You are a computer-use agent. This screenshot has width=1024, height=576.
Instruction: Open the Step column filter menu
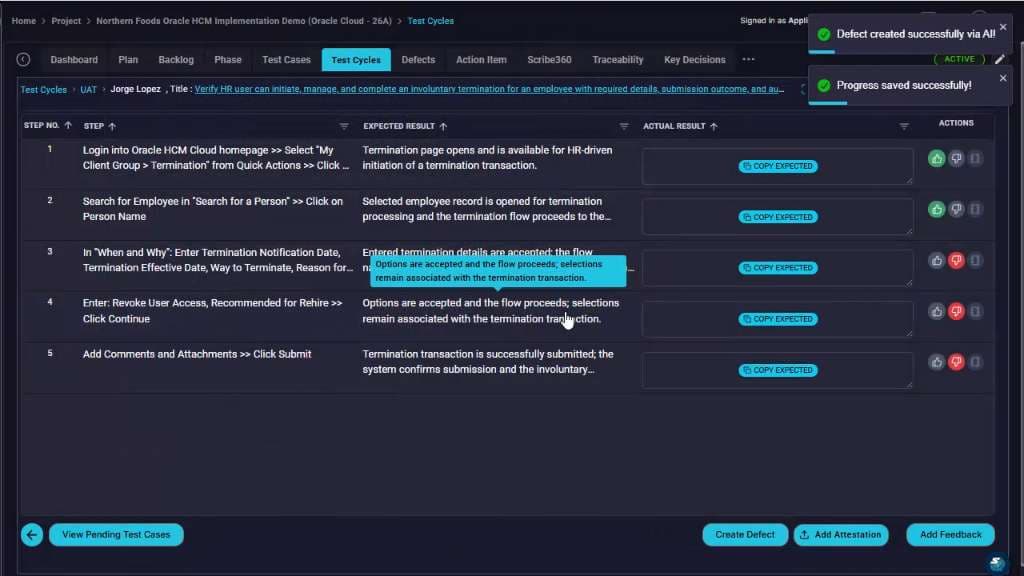[x=344, y=126]
